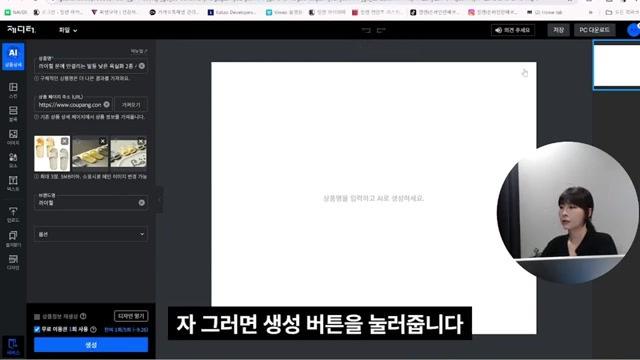Show hidden bookmarks overflow chevron
This screenshot has height=360, width=640.
pyautogui.click(x=590, y=12)
